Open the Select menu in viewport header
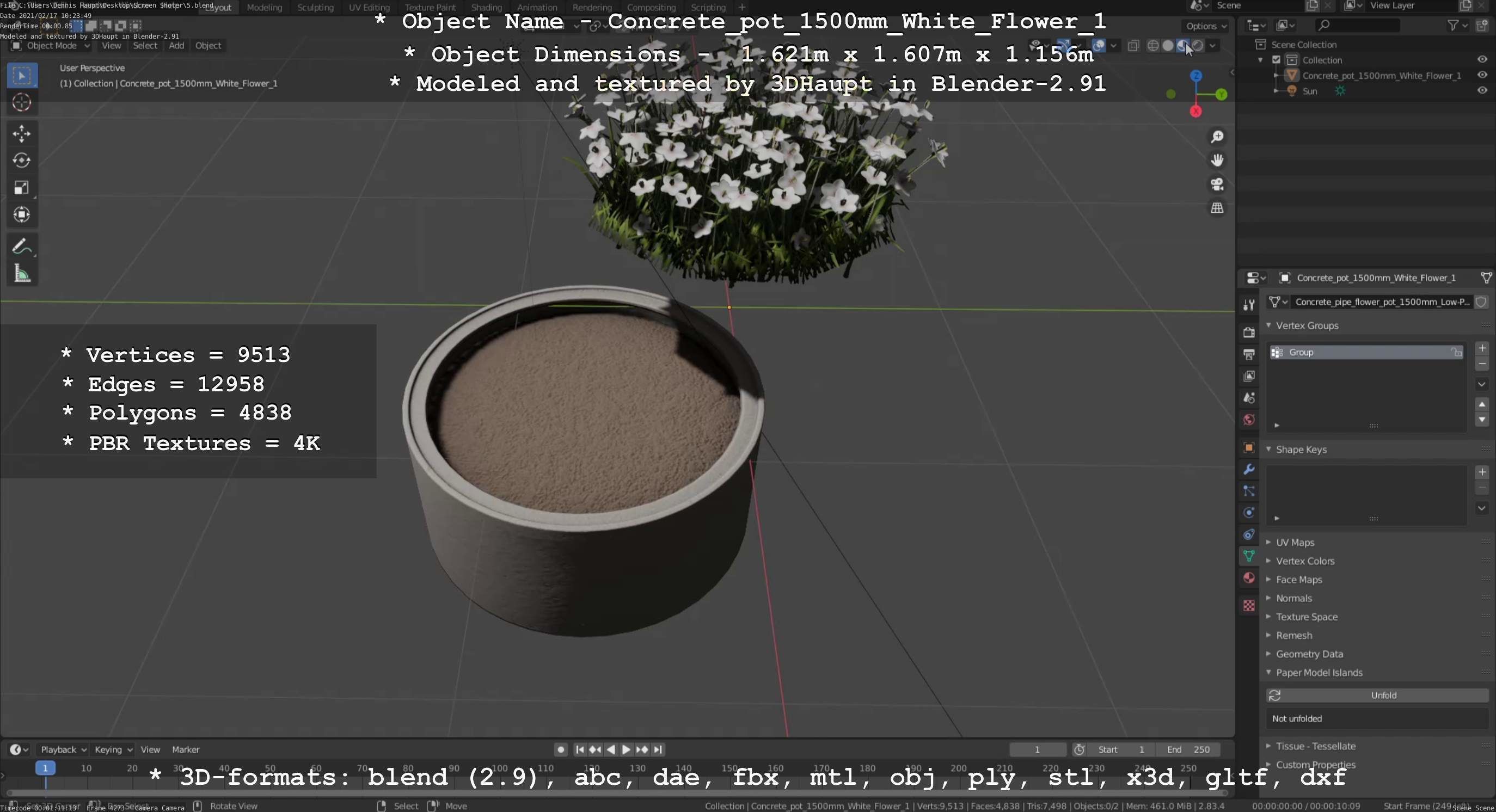This screenshot has height=812, width=1496. point(145,45)
